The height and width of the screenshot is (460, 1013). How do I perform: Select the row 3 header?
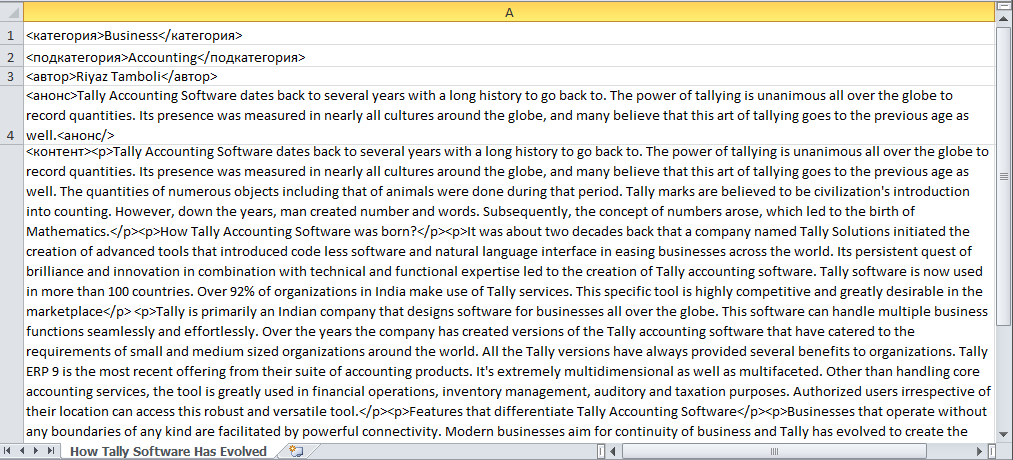tap(10, 76)
